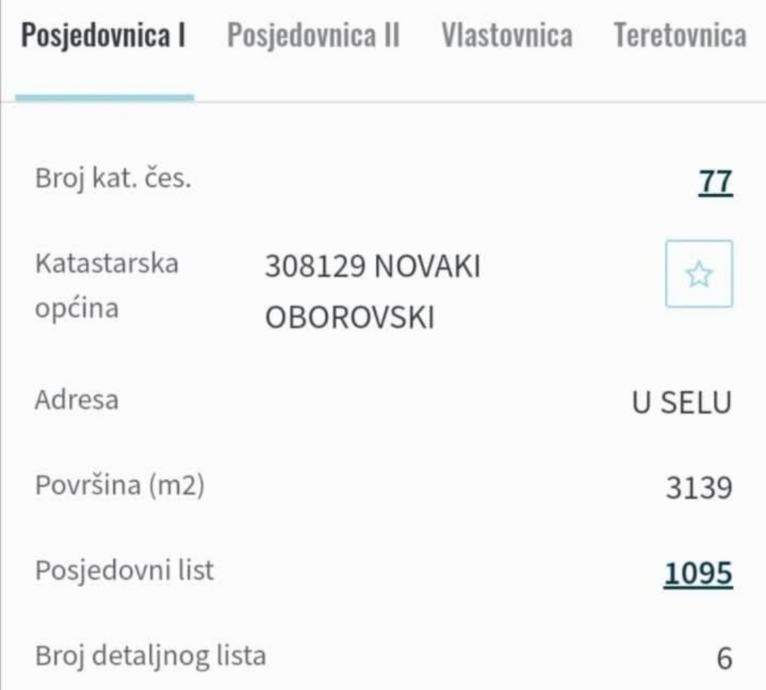The image size is (766, 690).
Task: Select the 308129 NOVAKI municipality code text
Action: tap(373, 266)
